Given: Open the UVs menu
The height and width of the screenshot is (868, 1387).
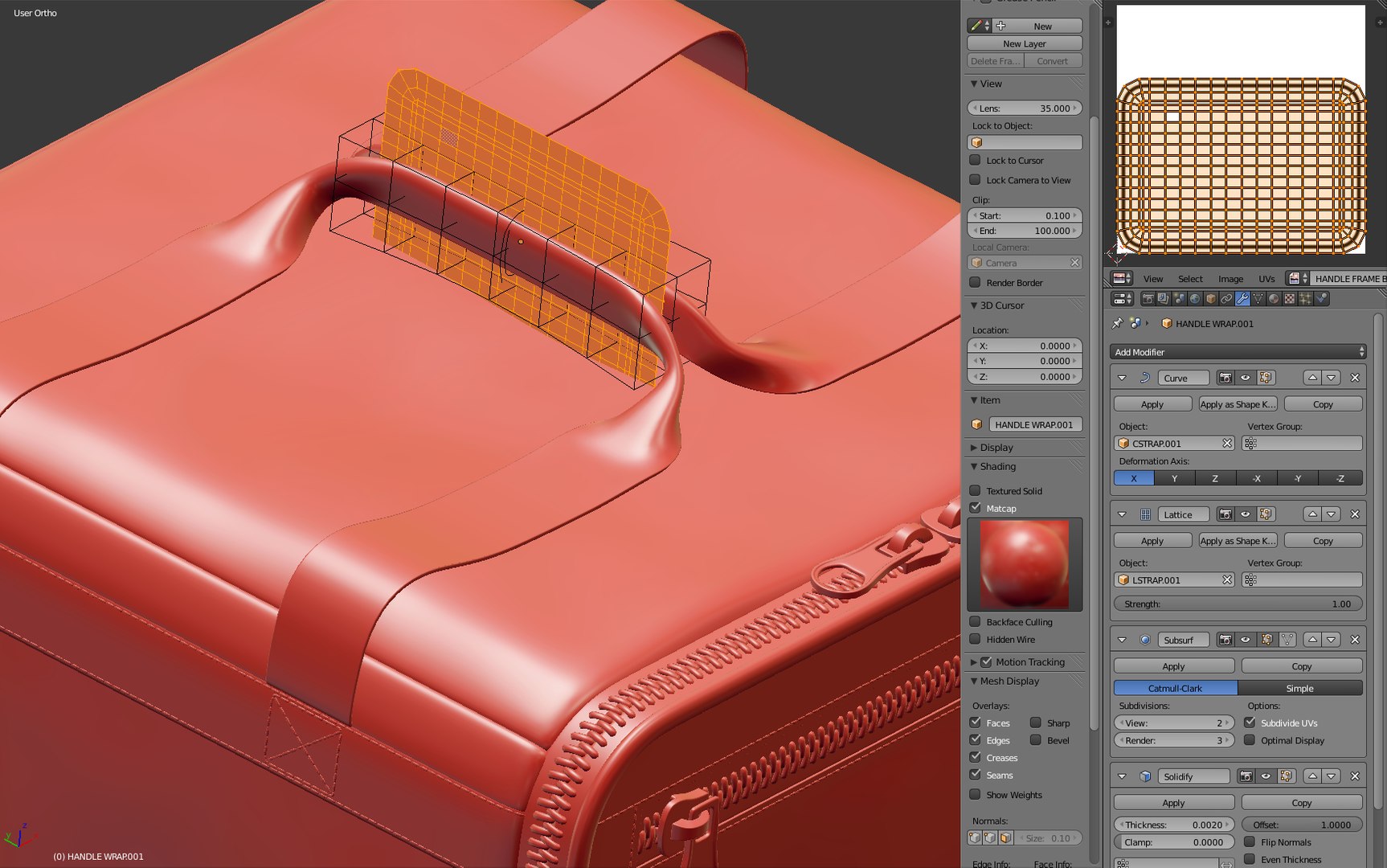Looking at the screenshot, I should 1266,279.
